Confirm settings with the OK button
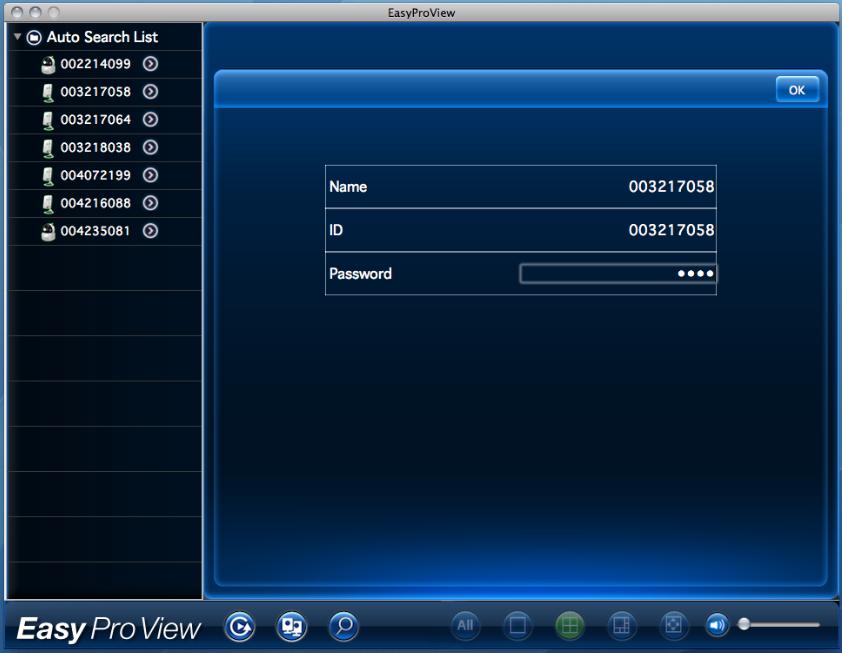 [797, 90]
